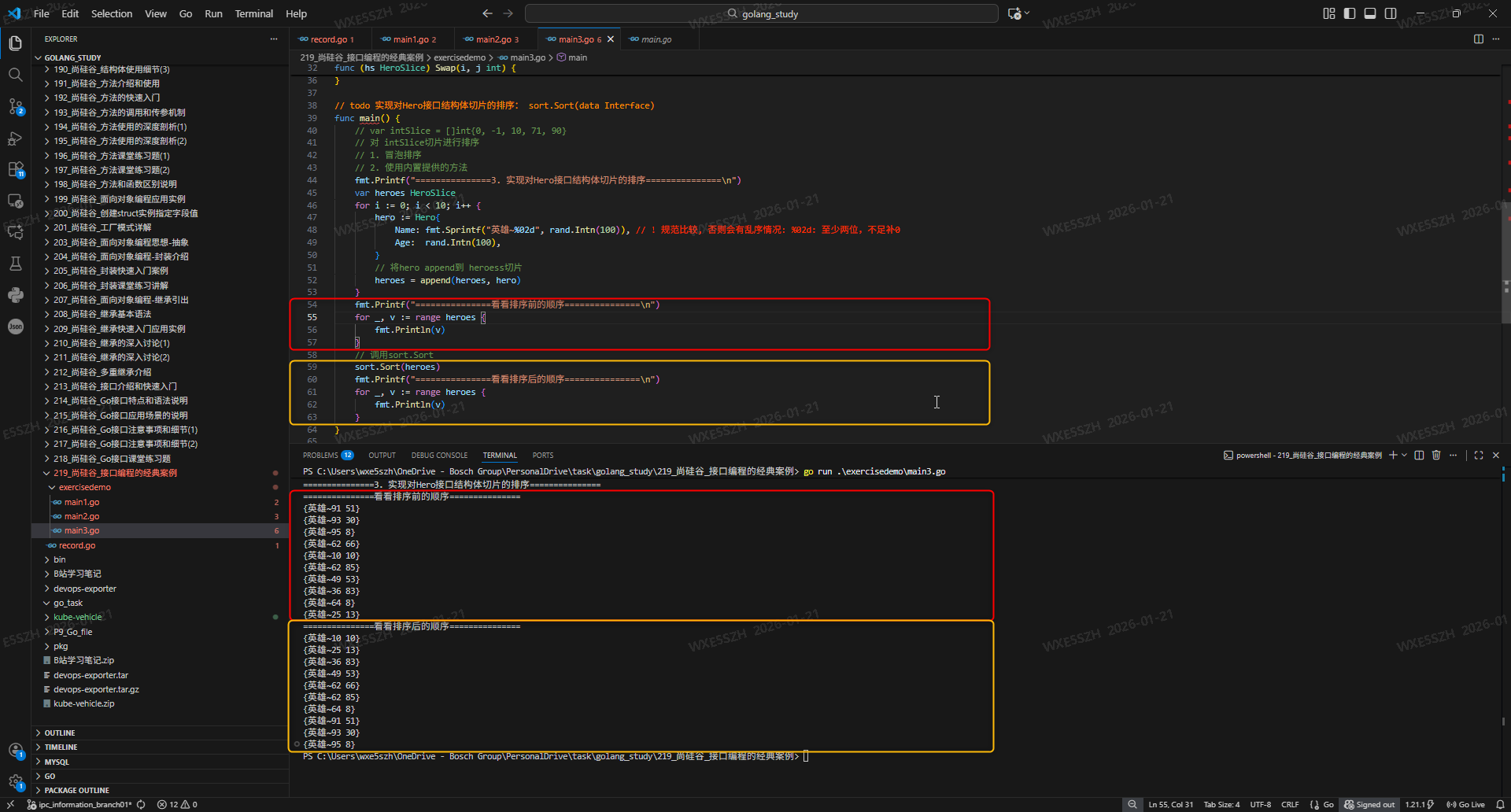Maximize the terminal panel size
This screenshot has height=812, width=1511.
pyautogui.click(x=1478, y=455)
